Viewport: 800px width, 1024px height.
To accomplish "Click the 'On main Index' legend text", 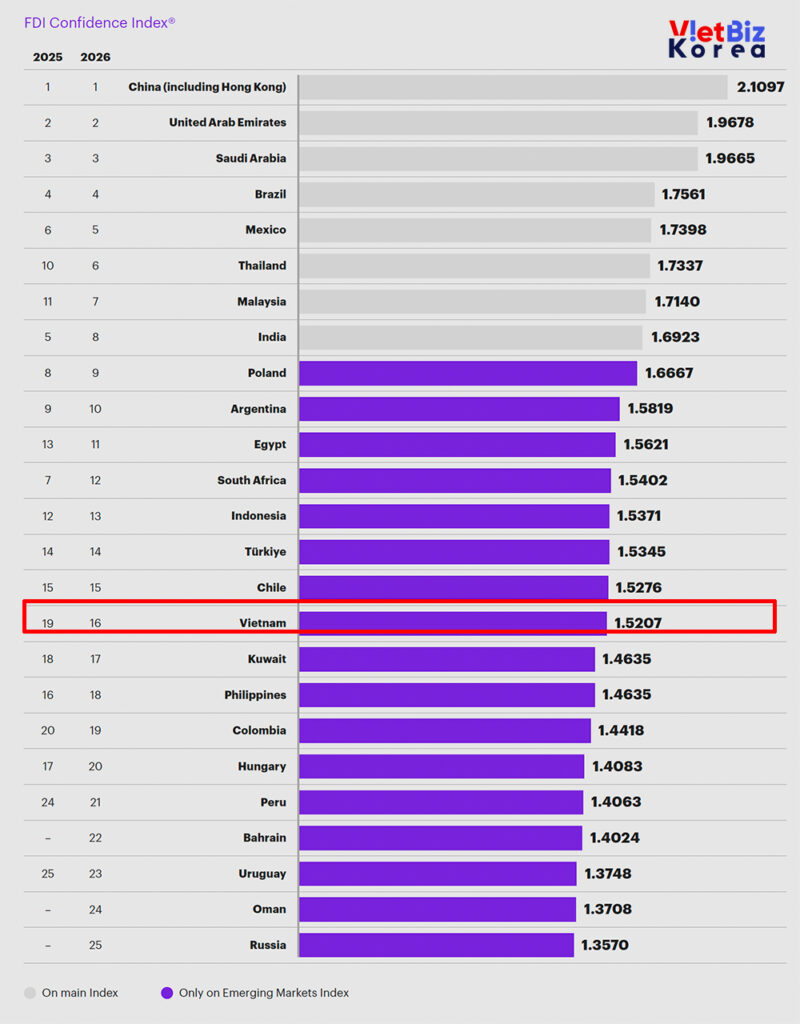I will [x=80, y=993].
